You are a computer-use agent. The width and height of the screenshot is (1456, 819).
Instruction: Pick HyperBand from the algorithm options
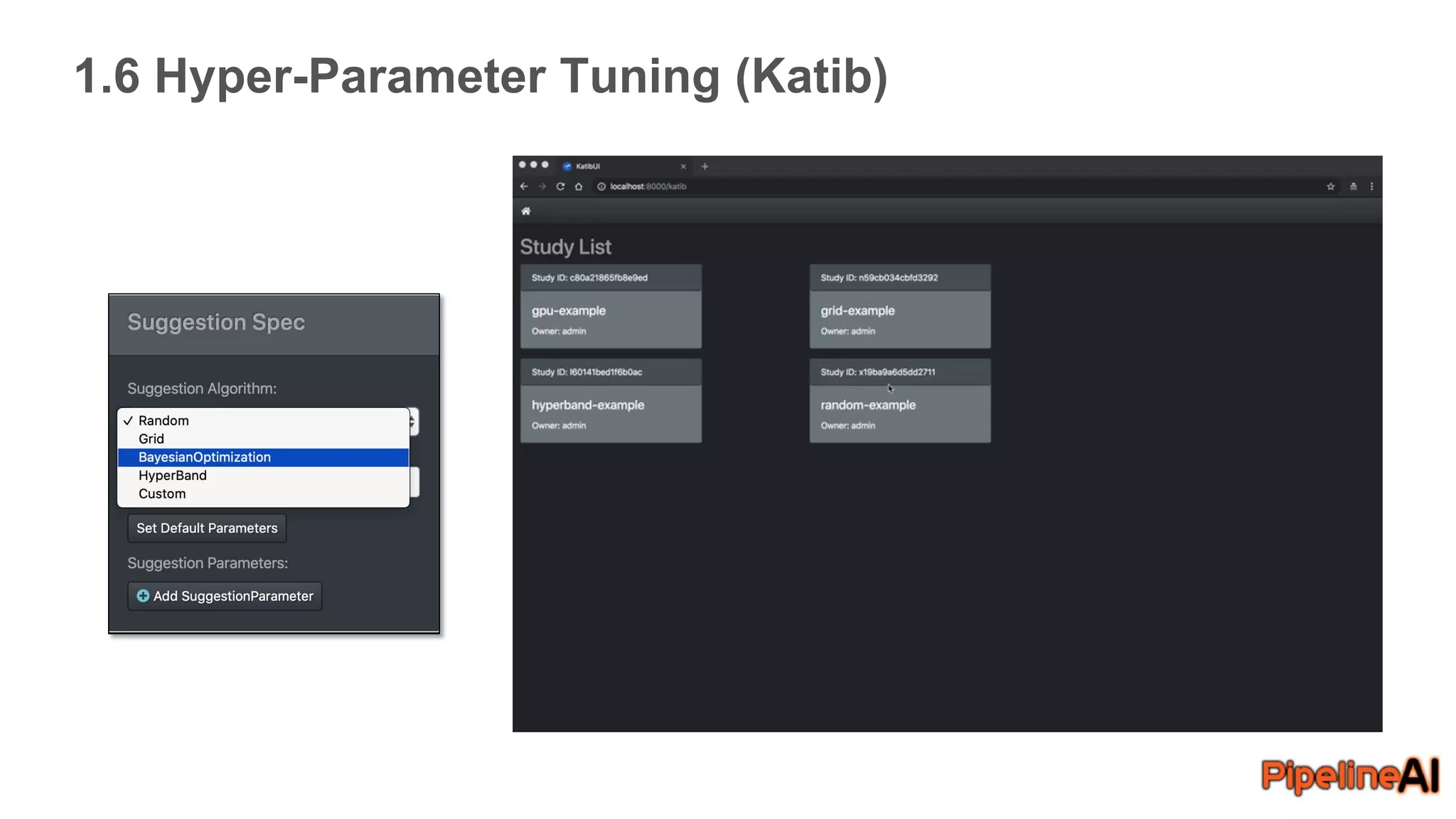point(173,476)
